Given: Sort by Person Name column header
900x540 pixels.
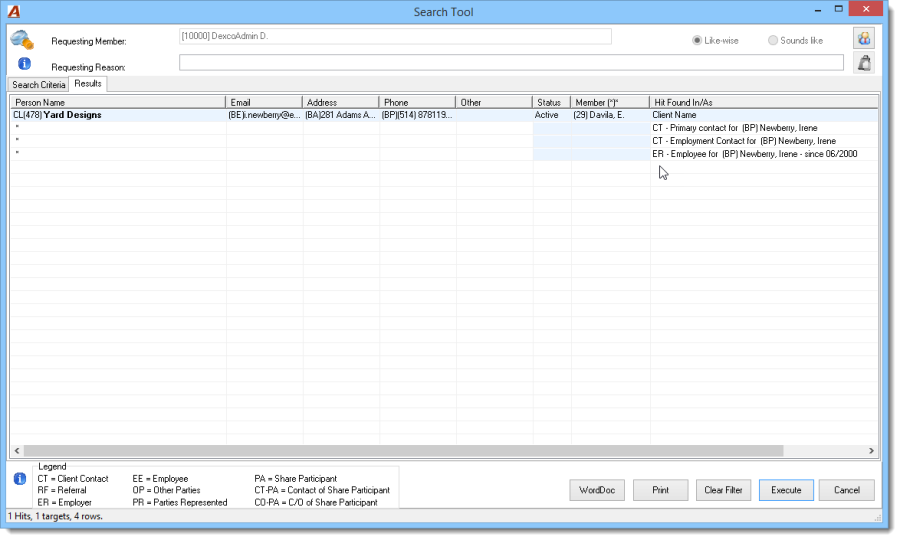Looking at the screenshot, I should click(118, 102).
